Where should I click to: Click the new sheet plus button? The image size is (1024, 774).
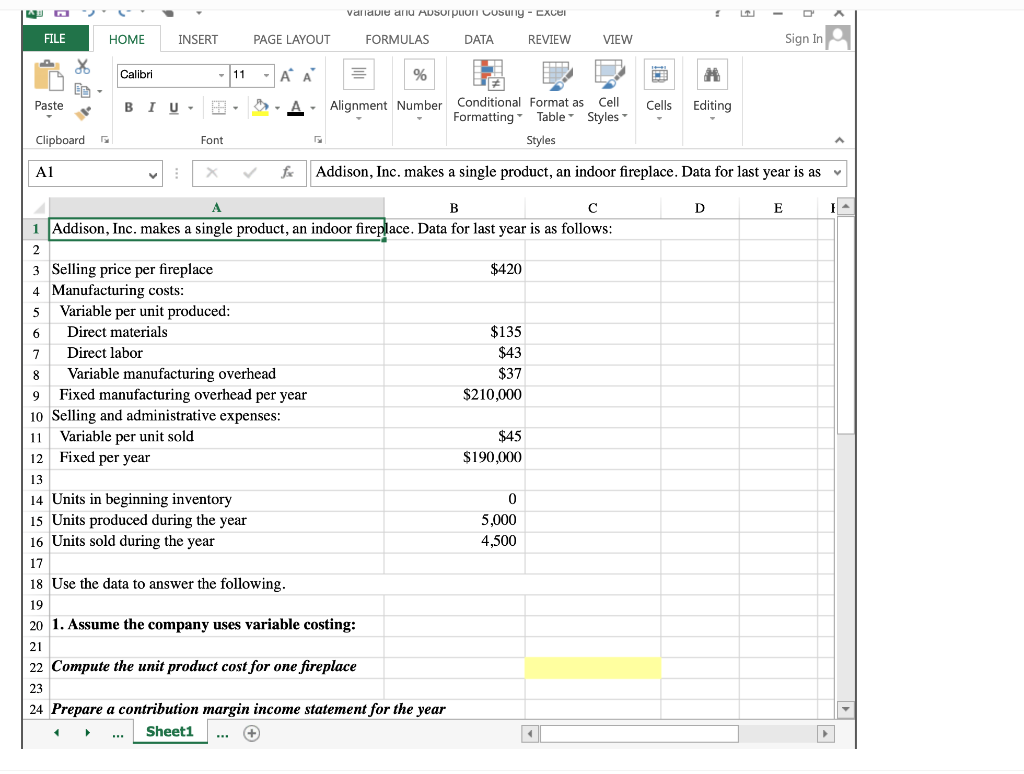coord(251,733)
